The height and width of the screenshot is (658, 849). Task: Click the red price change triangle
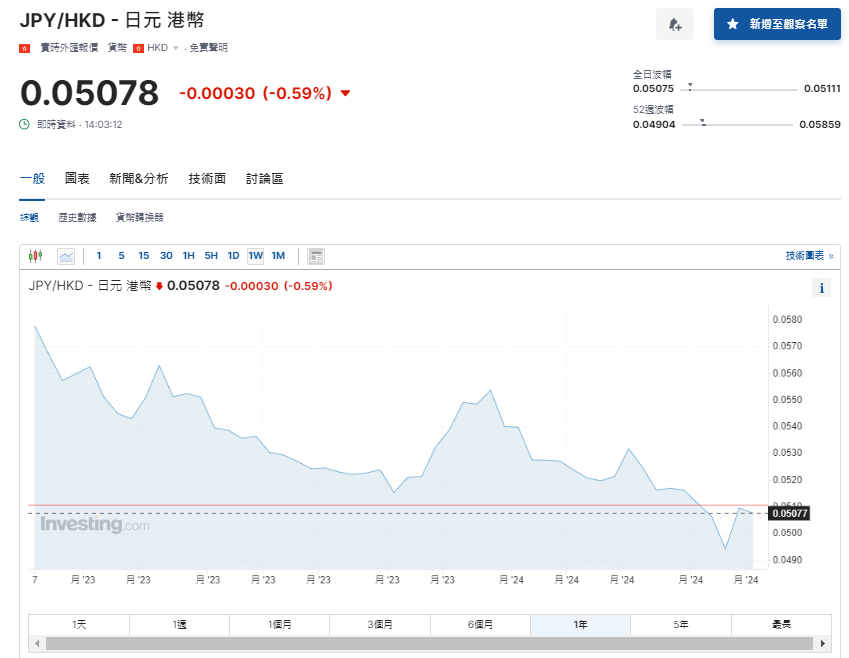(344, 92)
